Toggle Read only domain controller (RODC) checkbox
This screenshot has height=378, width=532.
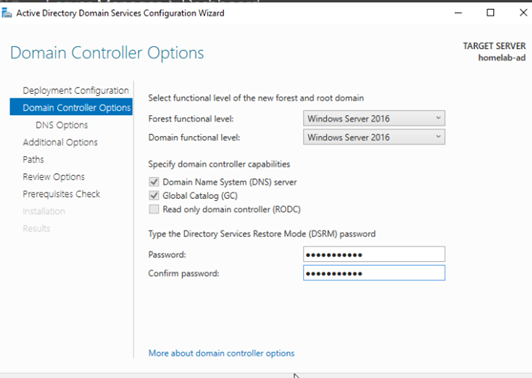coord(154,209)
